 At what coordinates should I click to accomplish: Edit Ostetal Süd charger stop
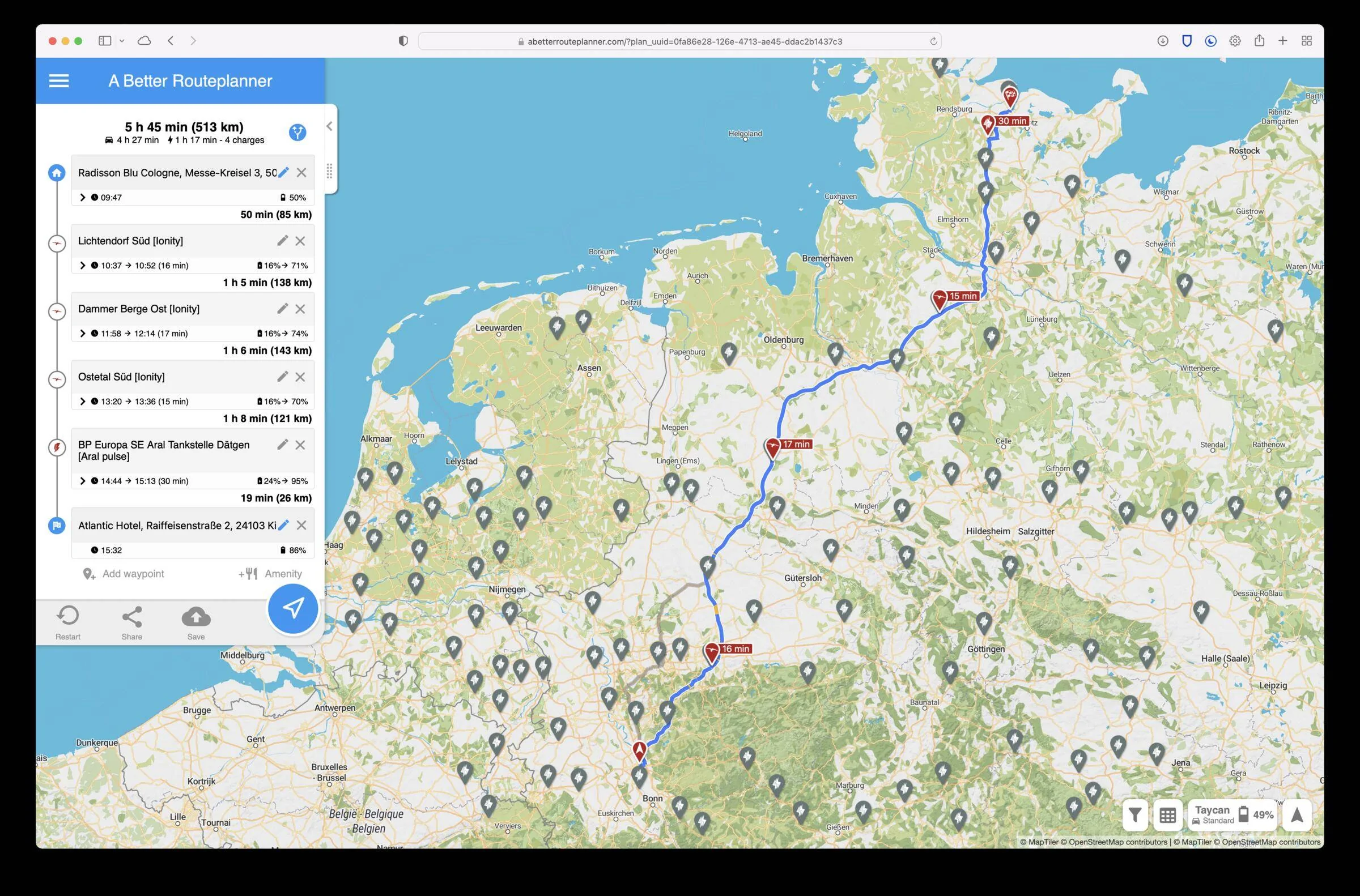pos(282,377)
